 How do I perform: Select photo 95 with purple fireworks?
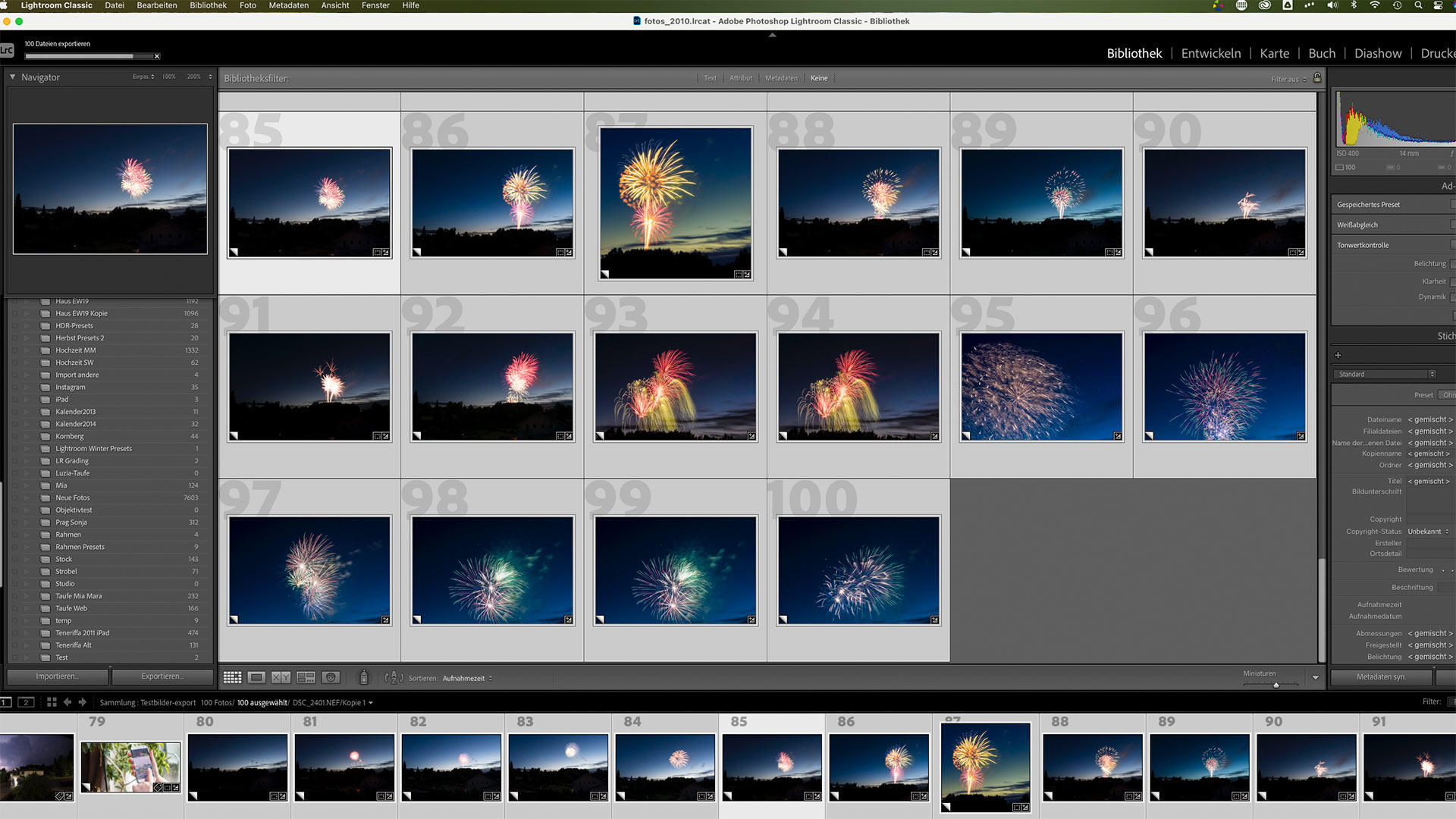coord(1040,385)
